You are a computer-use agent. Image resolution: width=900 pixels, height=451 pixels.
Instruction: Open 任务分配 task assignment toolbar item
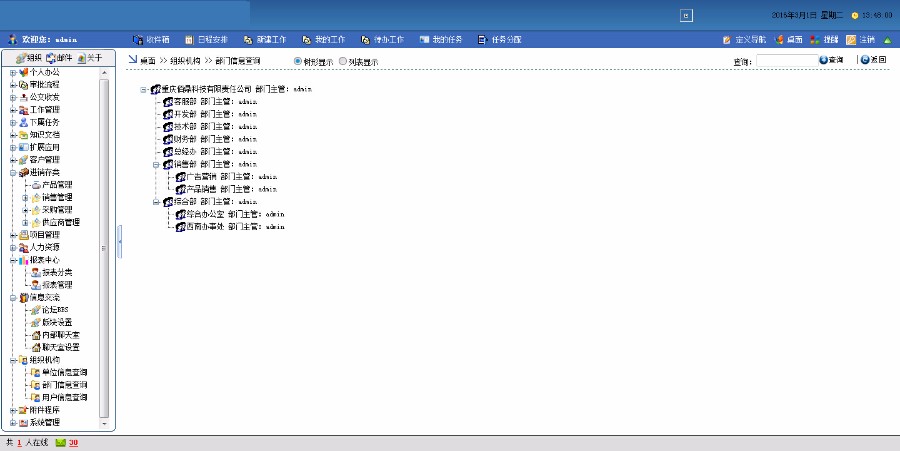pyautogui.click(x=500, y=40)
